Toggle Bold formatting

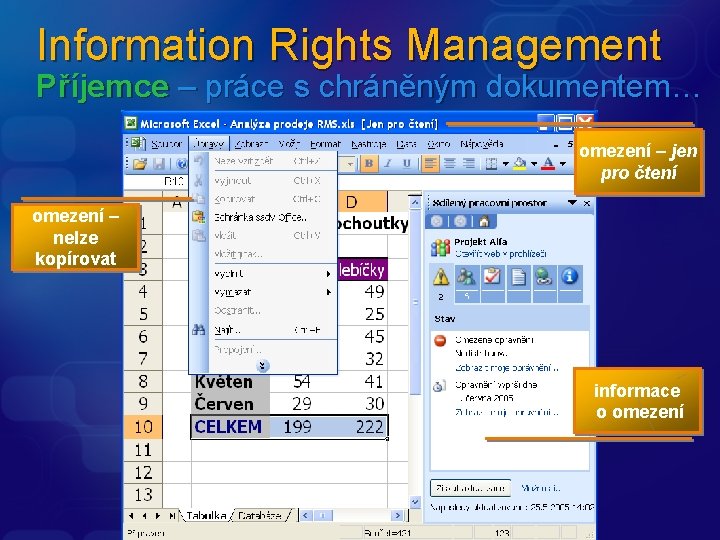368,163
